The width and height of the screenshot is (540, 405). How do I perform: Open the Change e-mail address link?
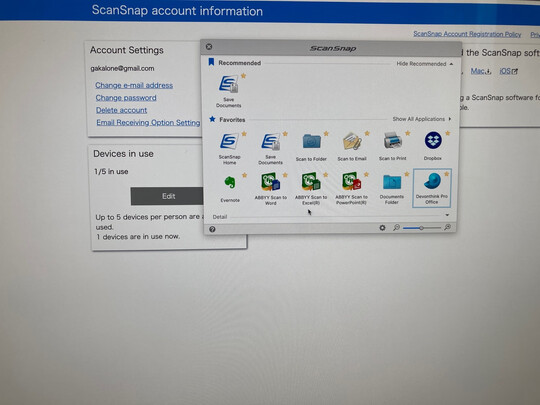pyautogui.click(x=134, y=85)
